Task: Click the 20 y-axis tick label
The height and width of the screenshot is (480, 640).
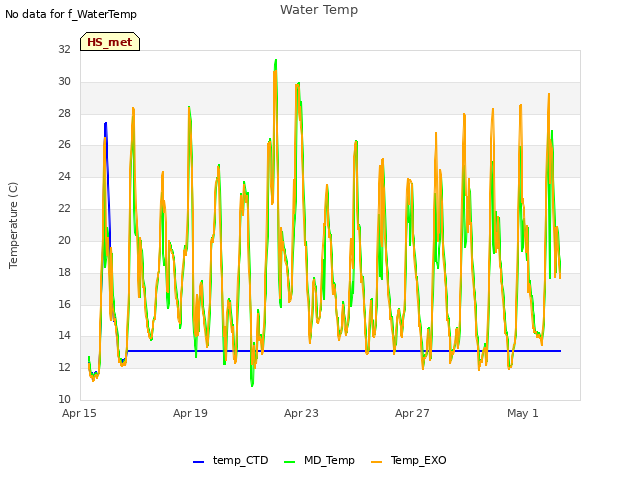Action: pos(64,240)
